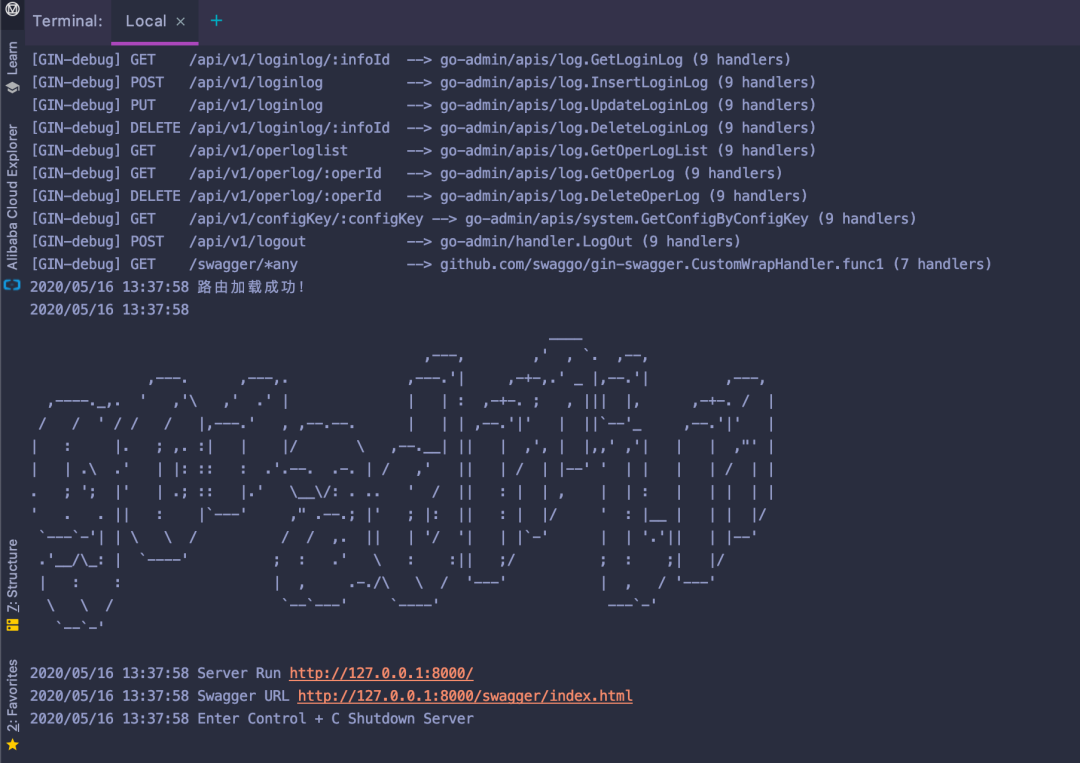Screen dimensions: 1080x763
Task: Expand the Structure side panel label
Action: coord(12,575)
